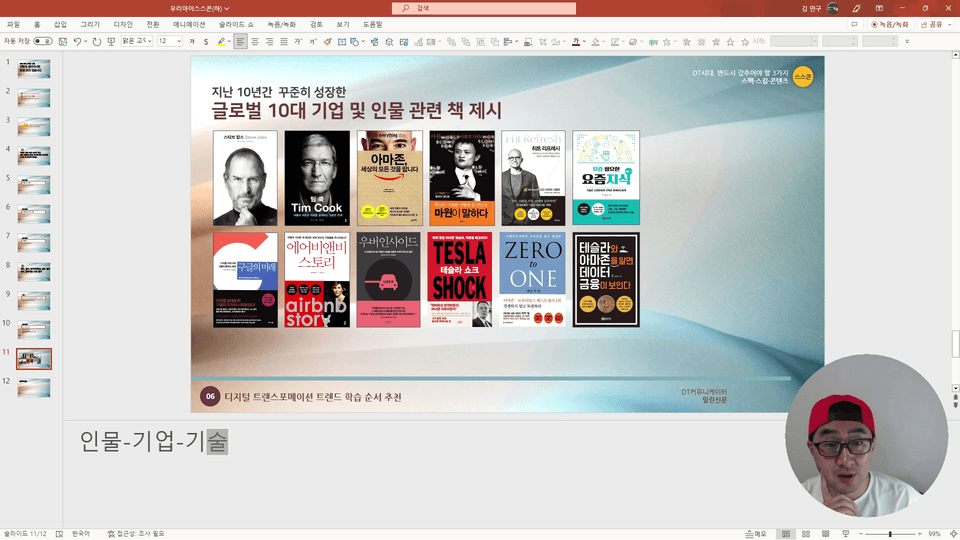The width and height of the screenshot is (960, 540).
Task: Select the ZERO to ONE book cover
Action: pyautogui.click(x=532, y=279)
